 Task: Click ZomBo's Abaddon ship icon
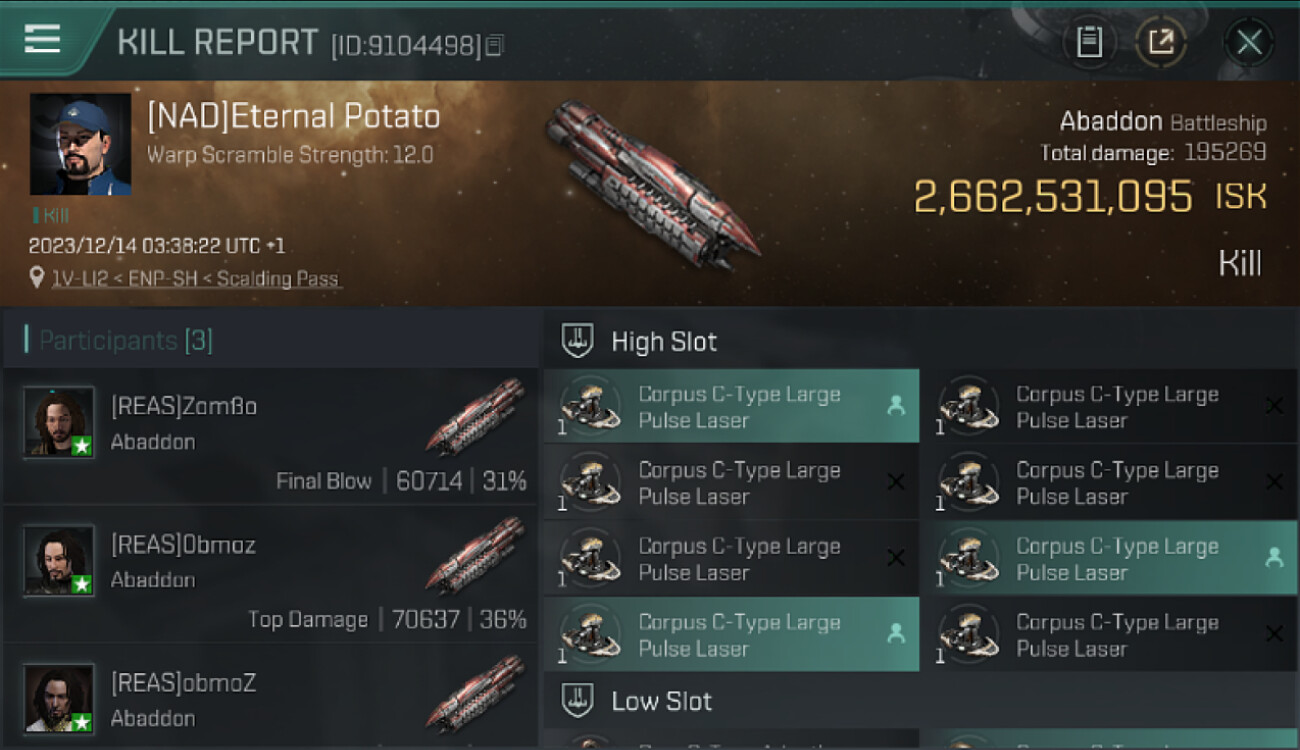coord(476,414)
